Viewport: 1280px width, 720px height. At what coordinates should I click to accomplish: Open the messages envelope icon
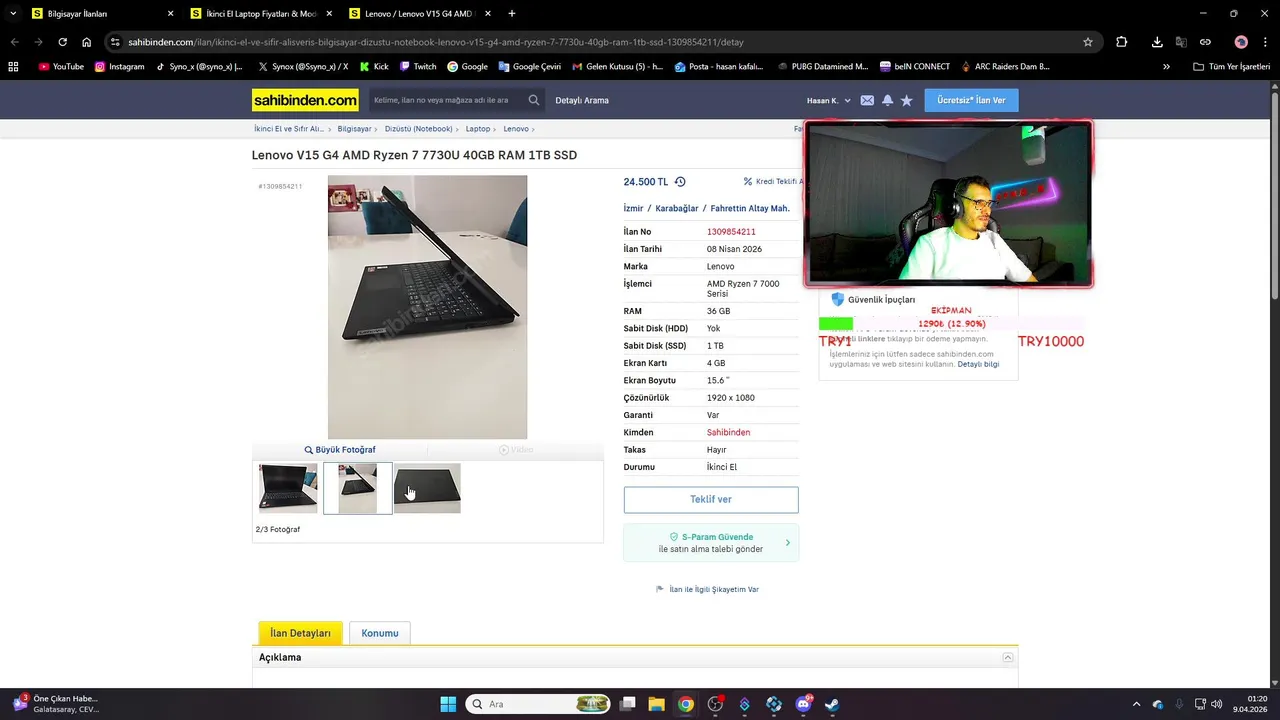point(867,101)
